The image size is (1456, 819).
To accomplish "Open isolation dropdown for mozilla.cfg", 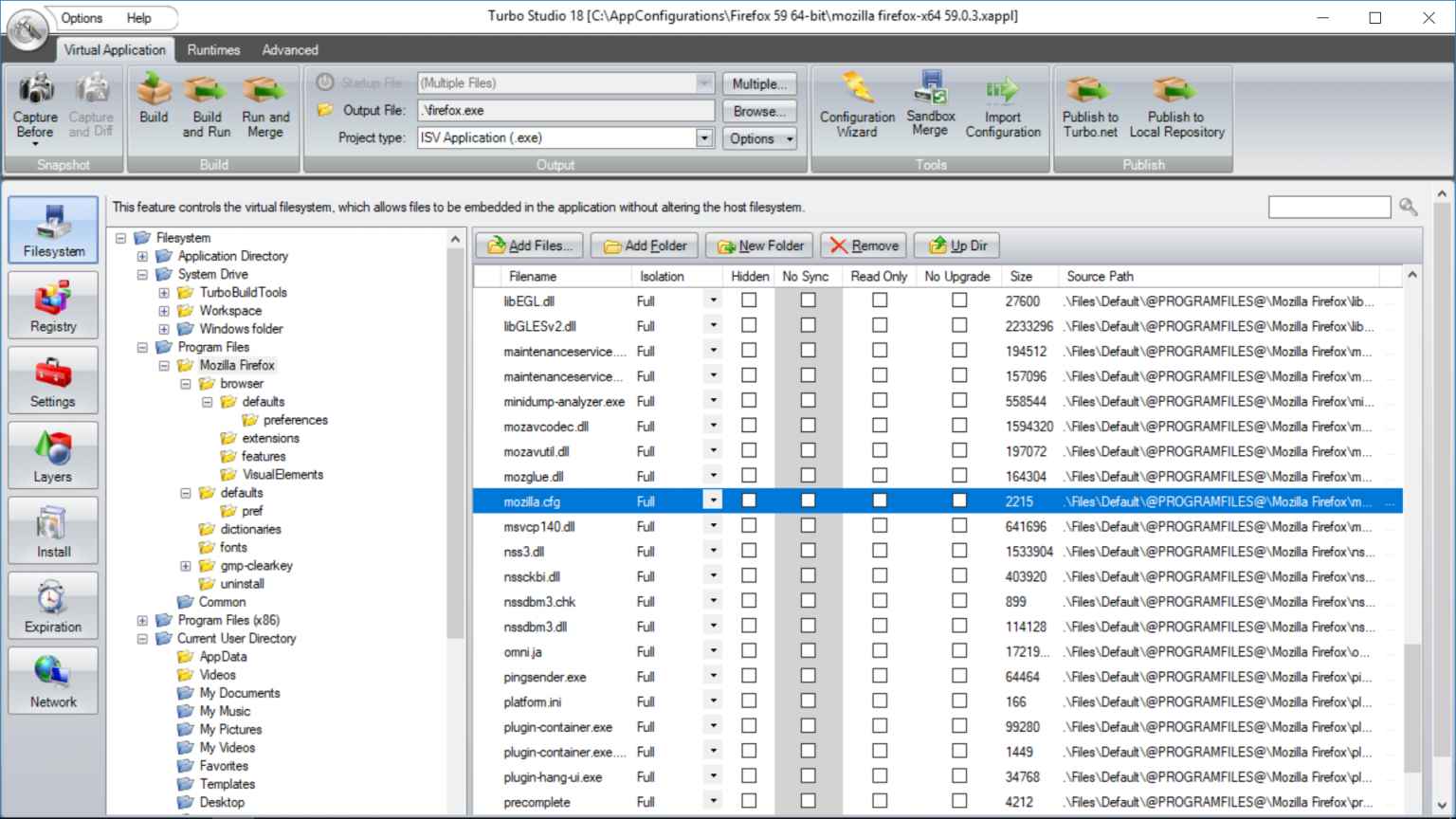I will [713, 500].
